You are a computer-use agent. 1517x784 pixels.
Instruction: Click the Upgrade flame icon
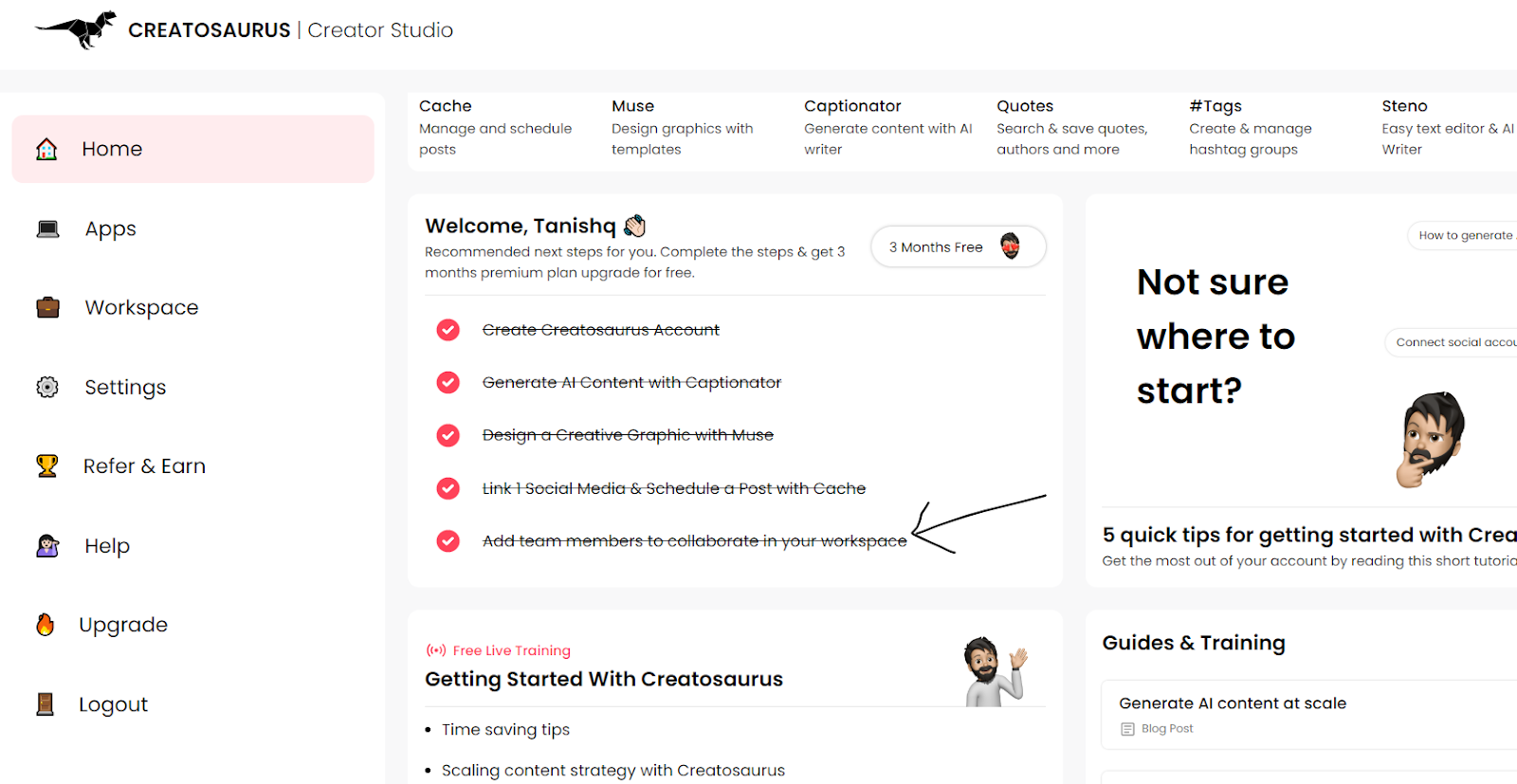(x=46, y=624)
